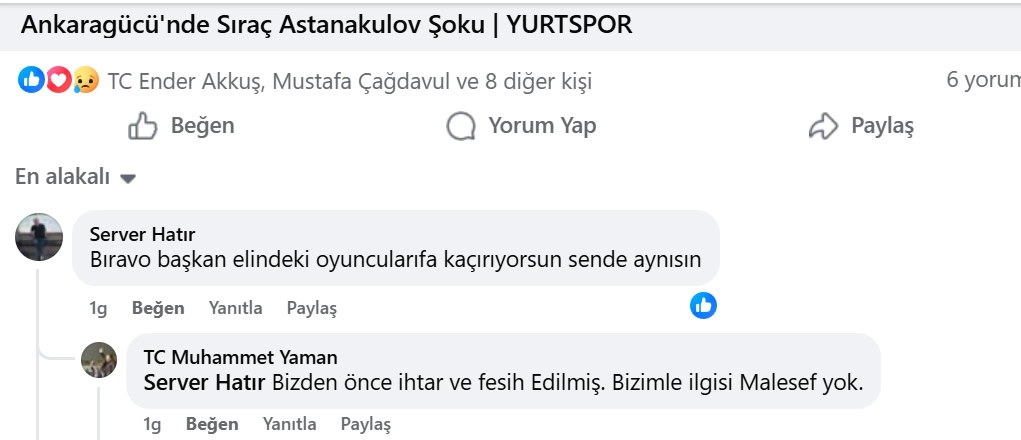Reply to Server Hatır's comment via Yanıtla
Viewport: 1021px width, 440px height.
coord(235,308)
